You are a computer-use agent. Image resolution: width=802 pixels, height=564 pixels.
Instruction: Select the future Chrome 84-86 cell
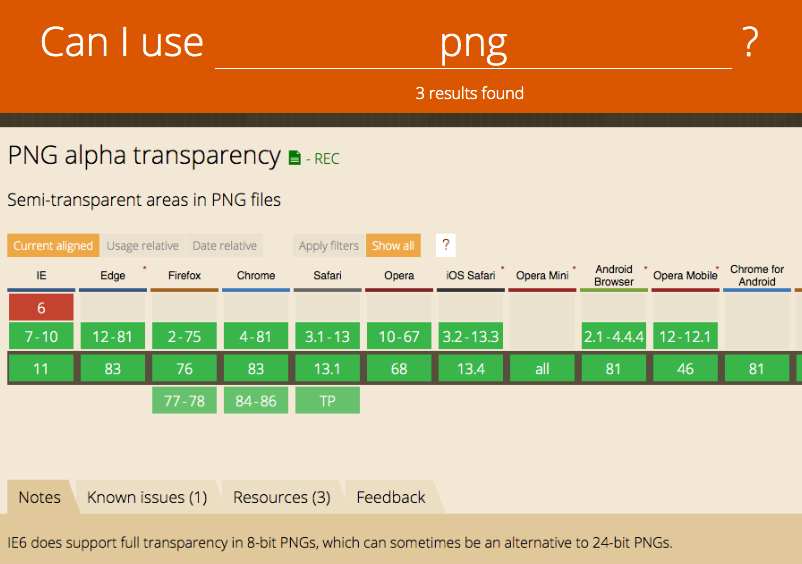tap(256, 400)
